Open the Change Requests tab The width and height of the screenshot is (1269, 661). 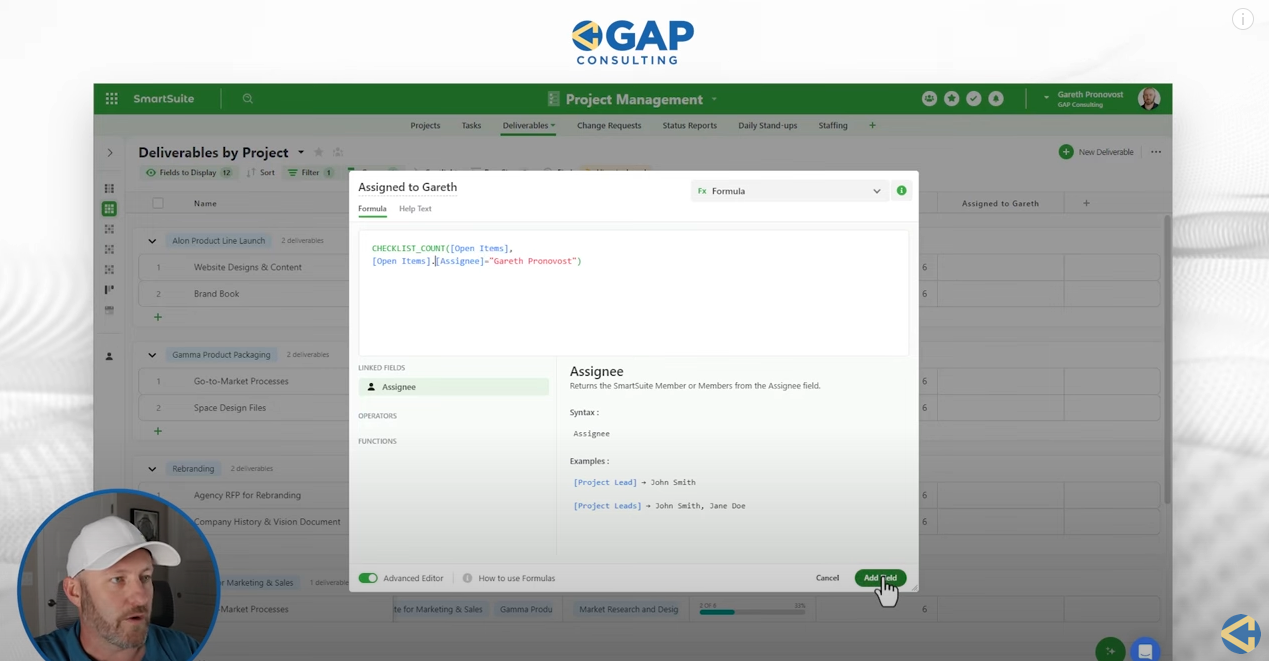[x=609, y=125]
